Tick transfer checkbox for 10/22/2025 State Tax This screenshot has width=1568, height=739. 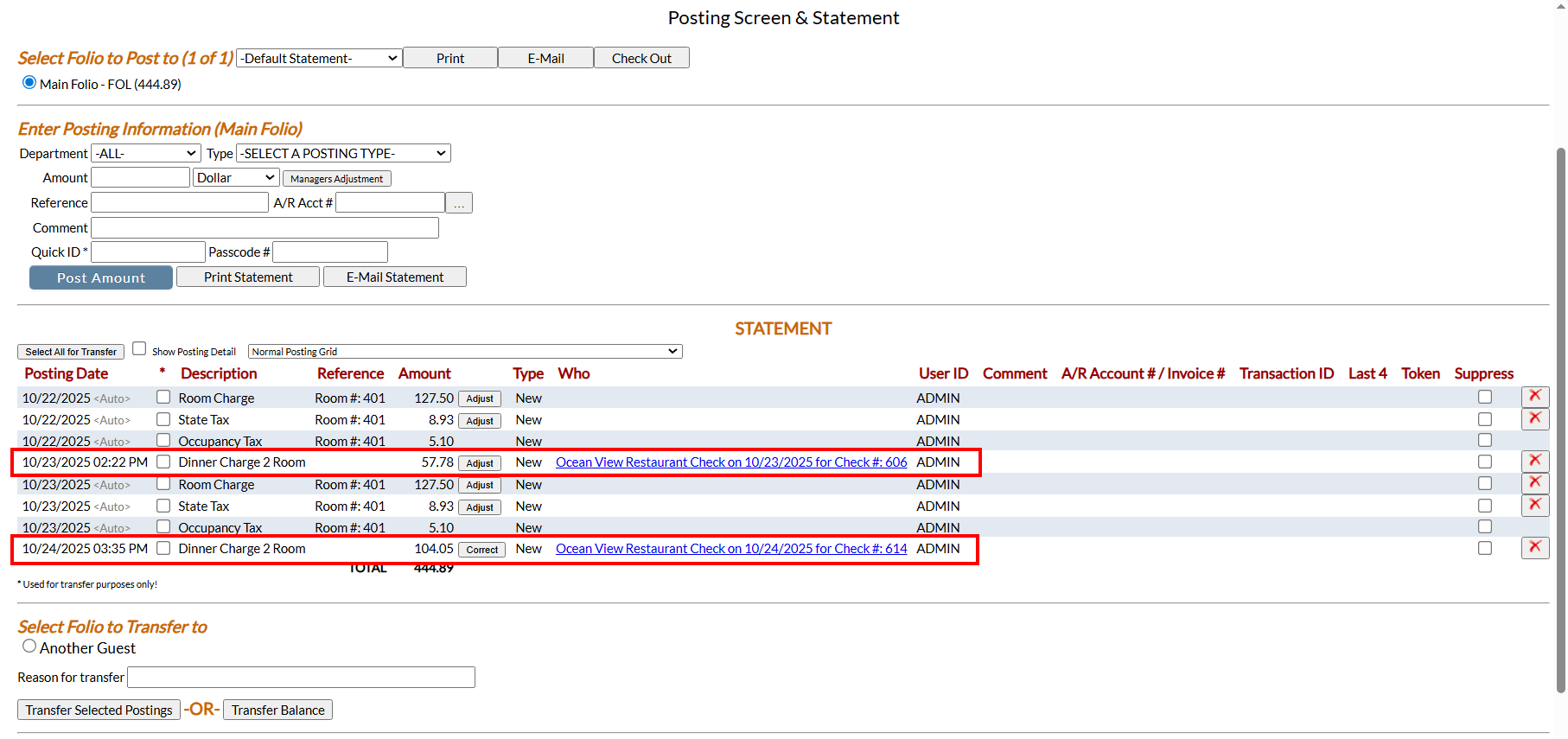click(163, 419)
